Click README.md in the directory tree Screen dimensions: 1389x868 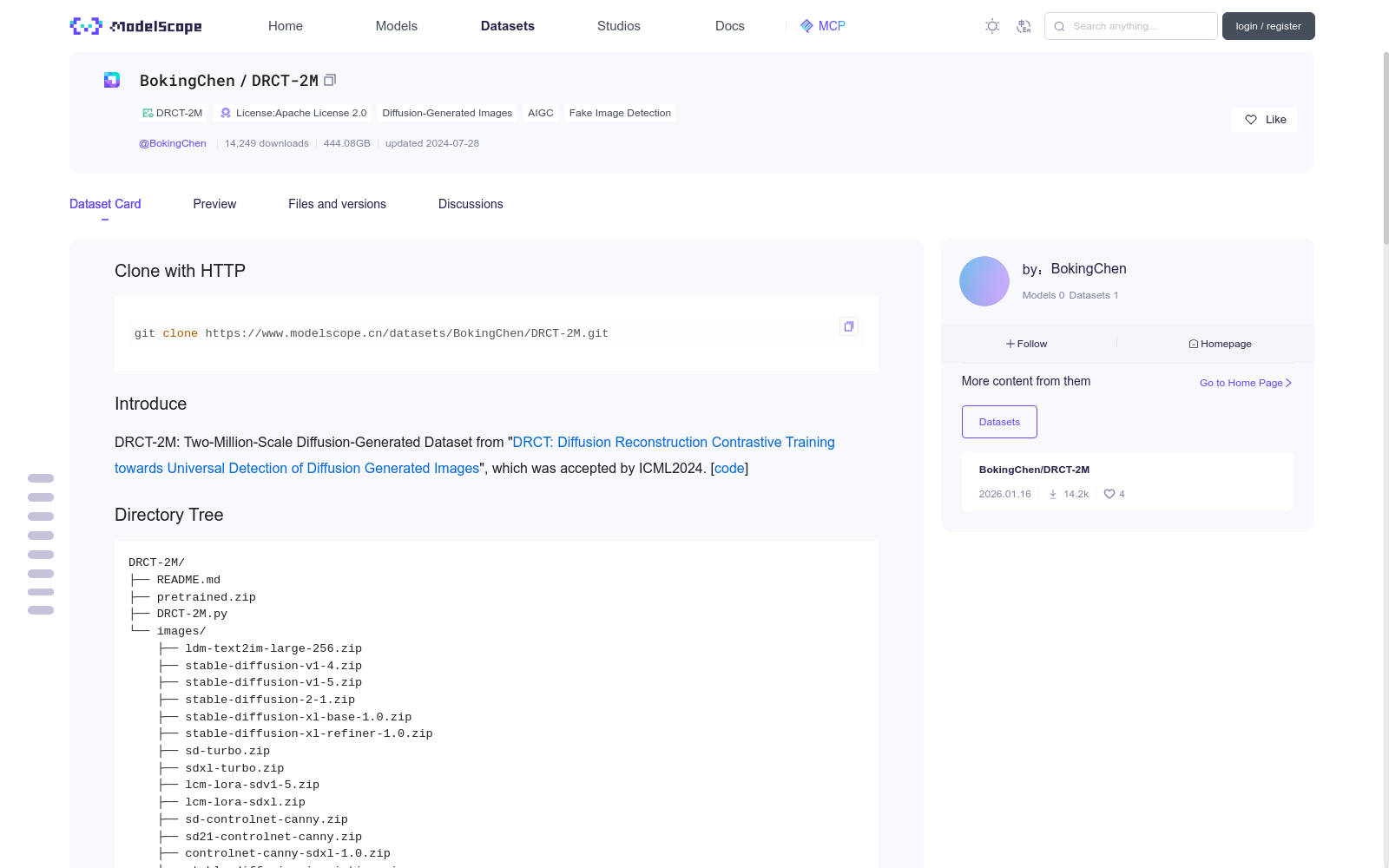(x=188, y=580)
